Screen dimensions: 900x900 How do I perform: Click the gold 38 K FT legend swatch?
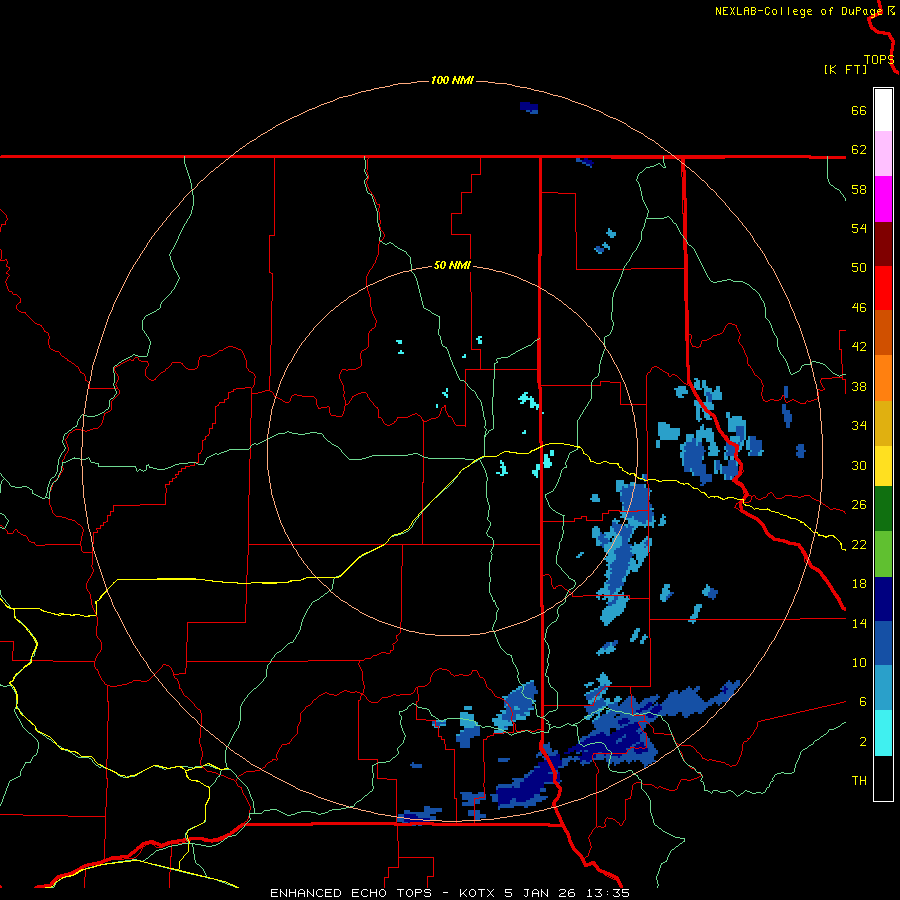[x=883, y=423]
